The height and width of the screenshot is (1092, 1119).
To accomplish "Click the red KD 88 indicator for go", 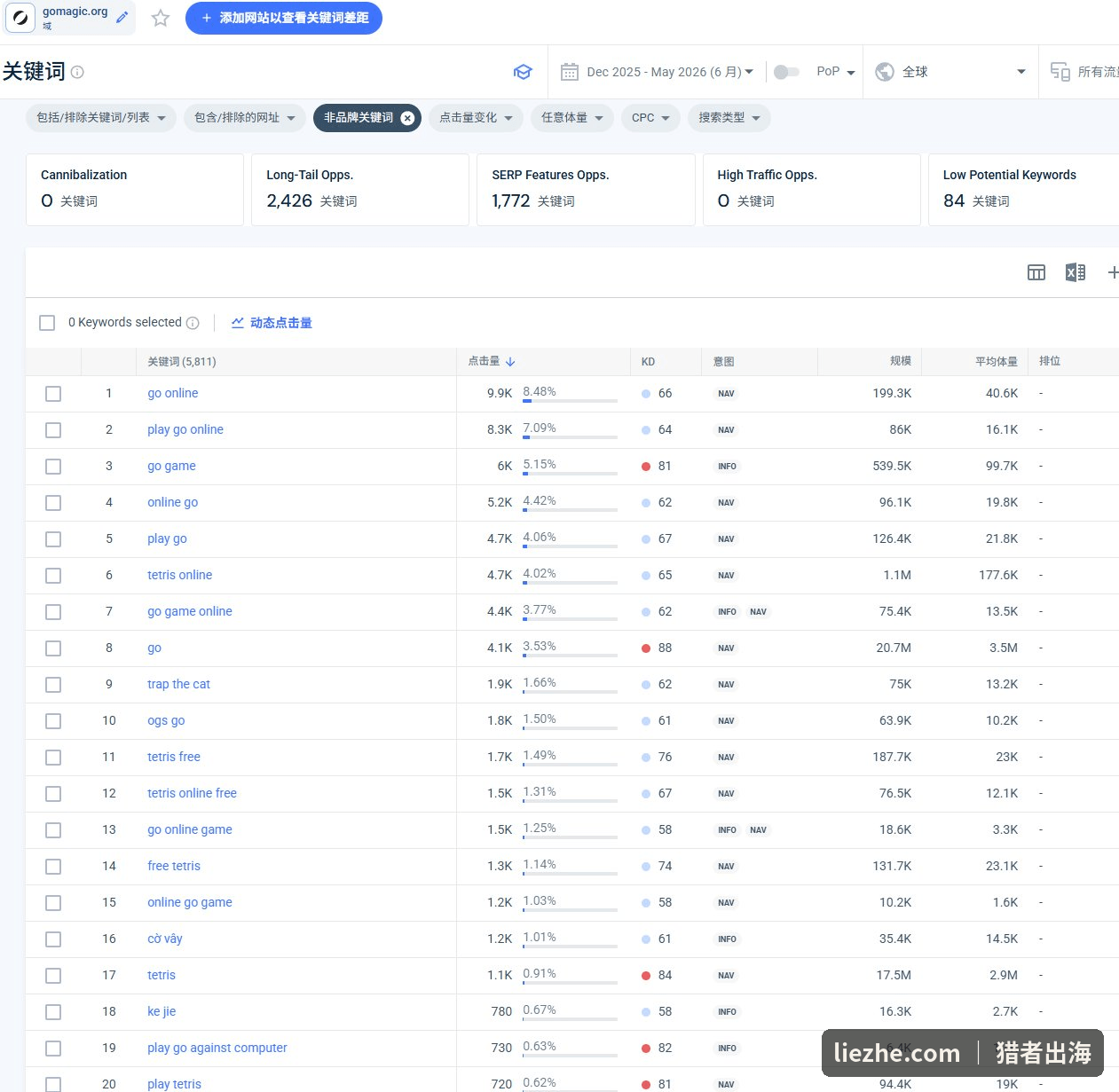I will click(646, 648).
